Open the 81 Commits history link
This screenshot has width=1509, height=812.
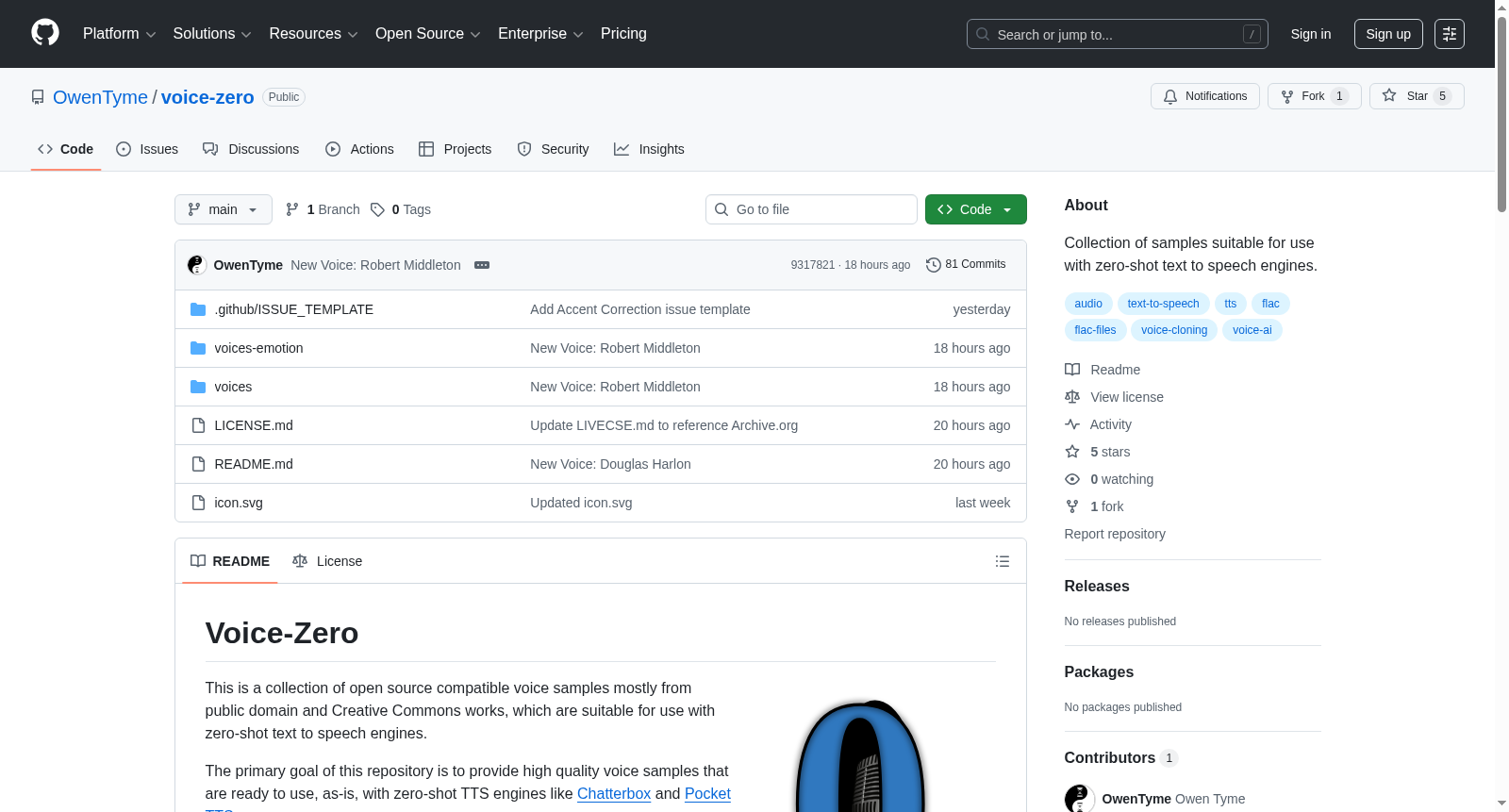[x=966, y=265]
